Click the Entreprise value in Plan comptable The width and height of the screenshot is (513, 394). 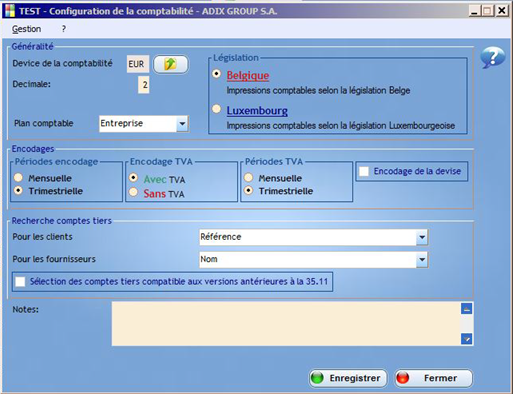(122, 124)
